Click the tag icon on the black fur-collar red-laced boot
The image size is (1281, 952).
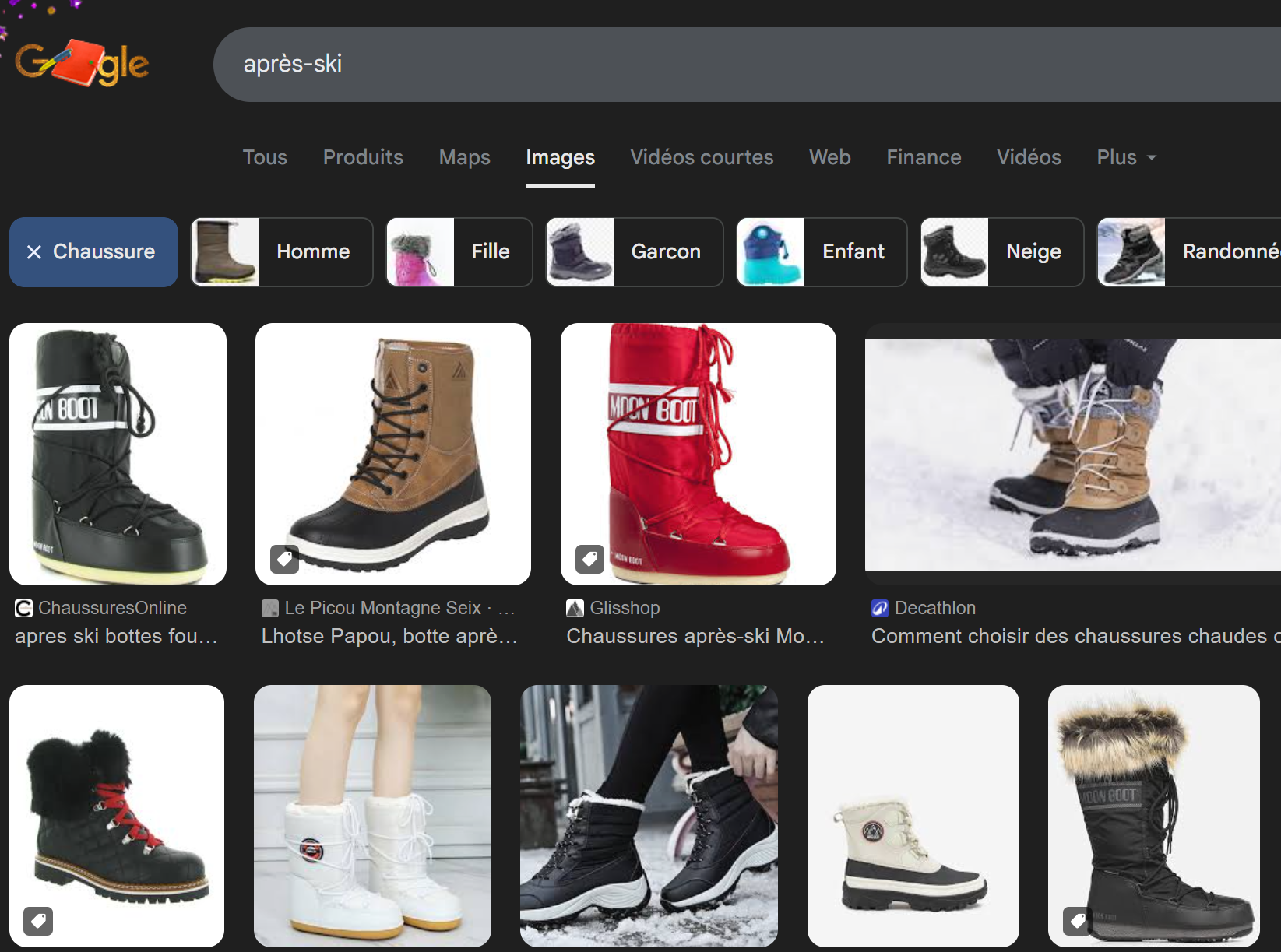click(38, 921)
